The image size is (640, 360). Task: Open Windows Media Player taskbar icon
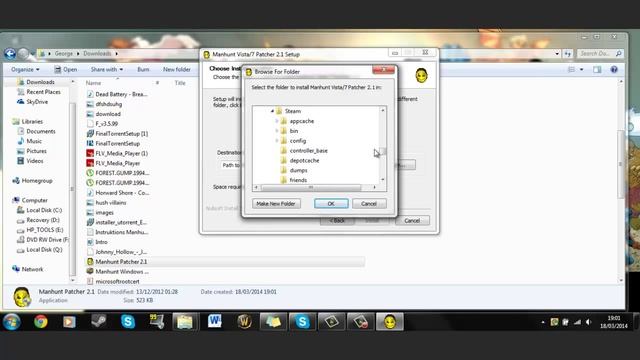click(69, 322)
